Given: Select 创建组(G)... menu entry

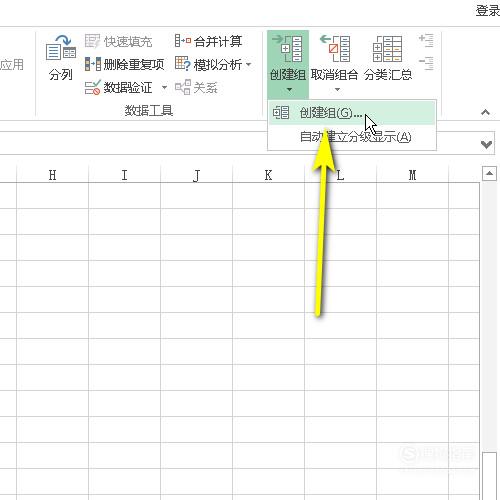Looking at the screenshot, I should (x=352, y=113).
